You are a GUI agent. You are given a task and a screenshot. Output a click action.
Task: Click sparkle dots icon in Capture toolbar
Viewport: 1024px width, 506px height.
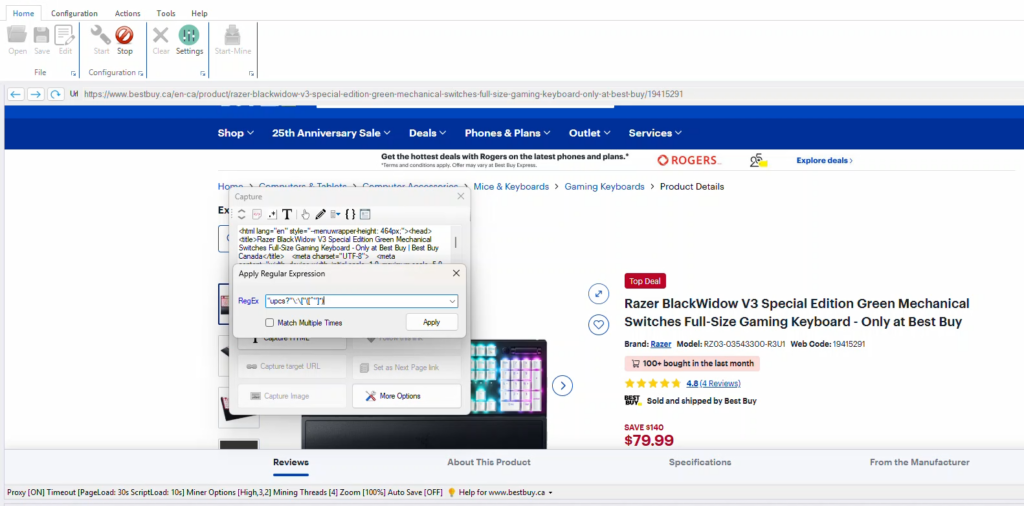[x=272, y=214]
